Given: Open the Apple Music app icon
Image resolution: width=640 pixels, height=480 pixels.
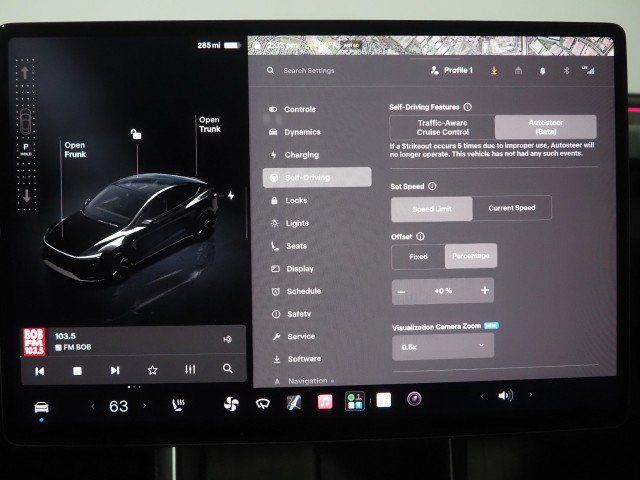Looking at the screenshot, I should [x=325, y=402].
